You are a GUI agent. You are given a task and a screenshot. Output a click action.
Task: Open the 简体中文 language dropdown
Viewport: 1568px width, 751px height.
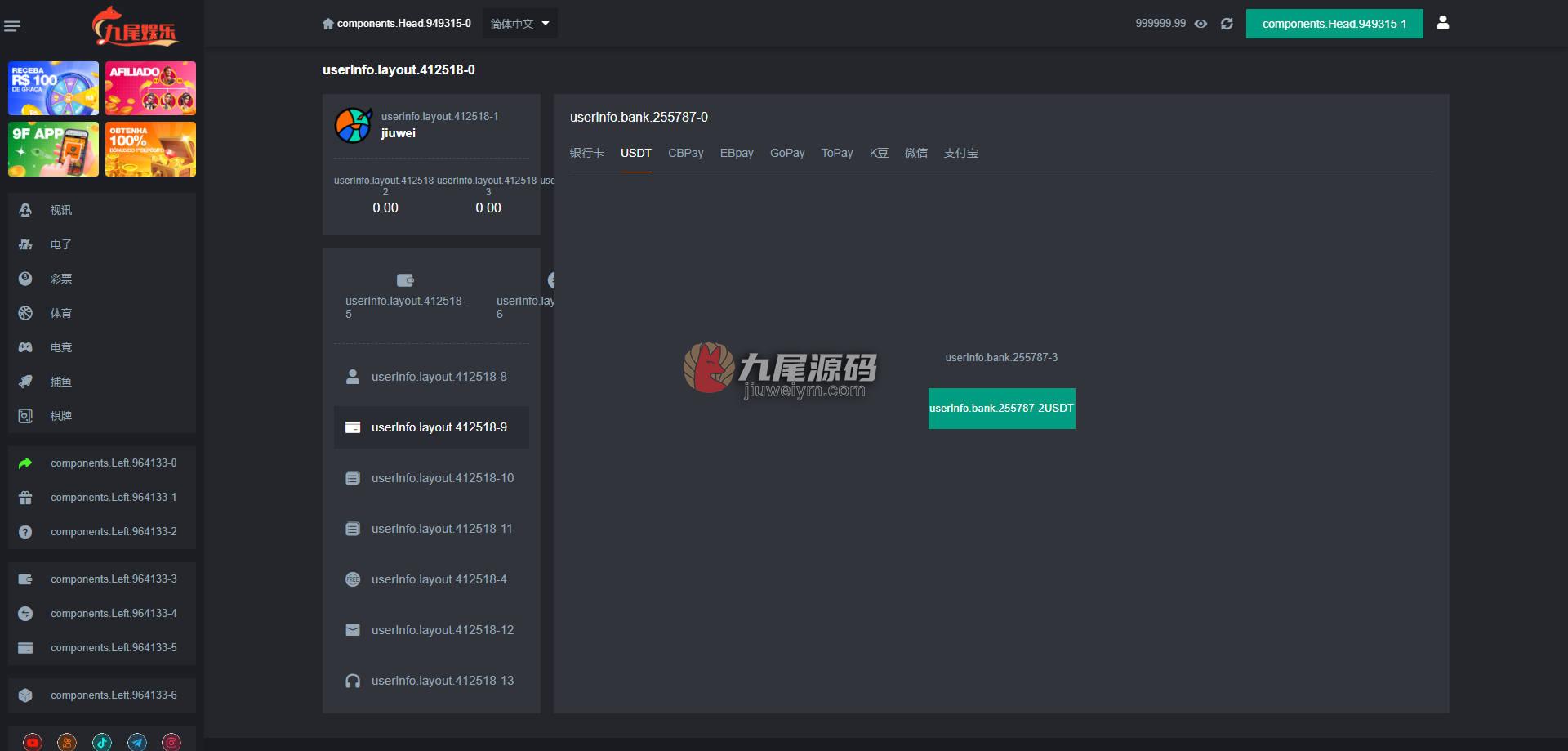coord(520,24)
